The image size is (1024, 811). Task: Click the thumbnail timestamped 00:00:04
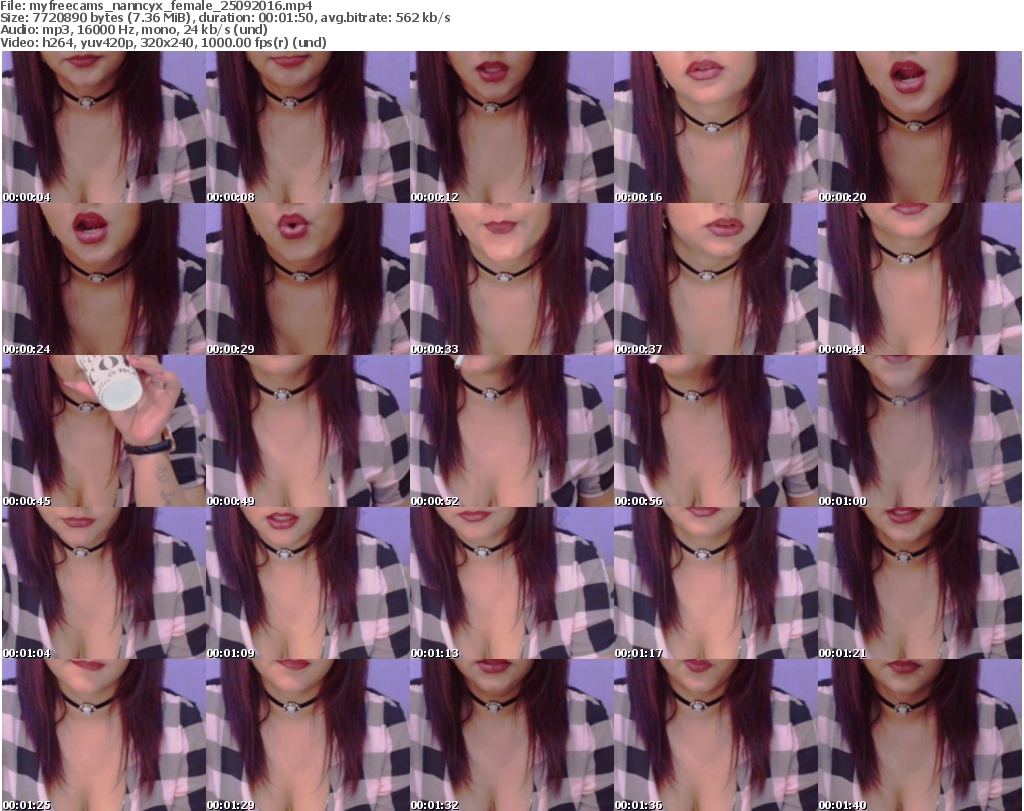103,127
